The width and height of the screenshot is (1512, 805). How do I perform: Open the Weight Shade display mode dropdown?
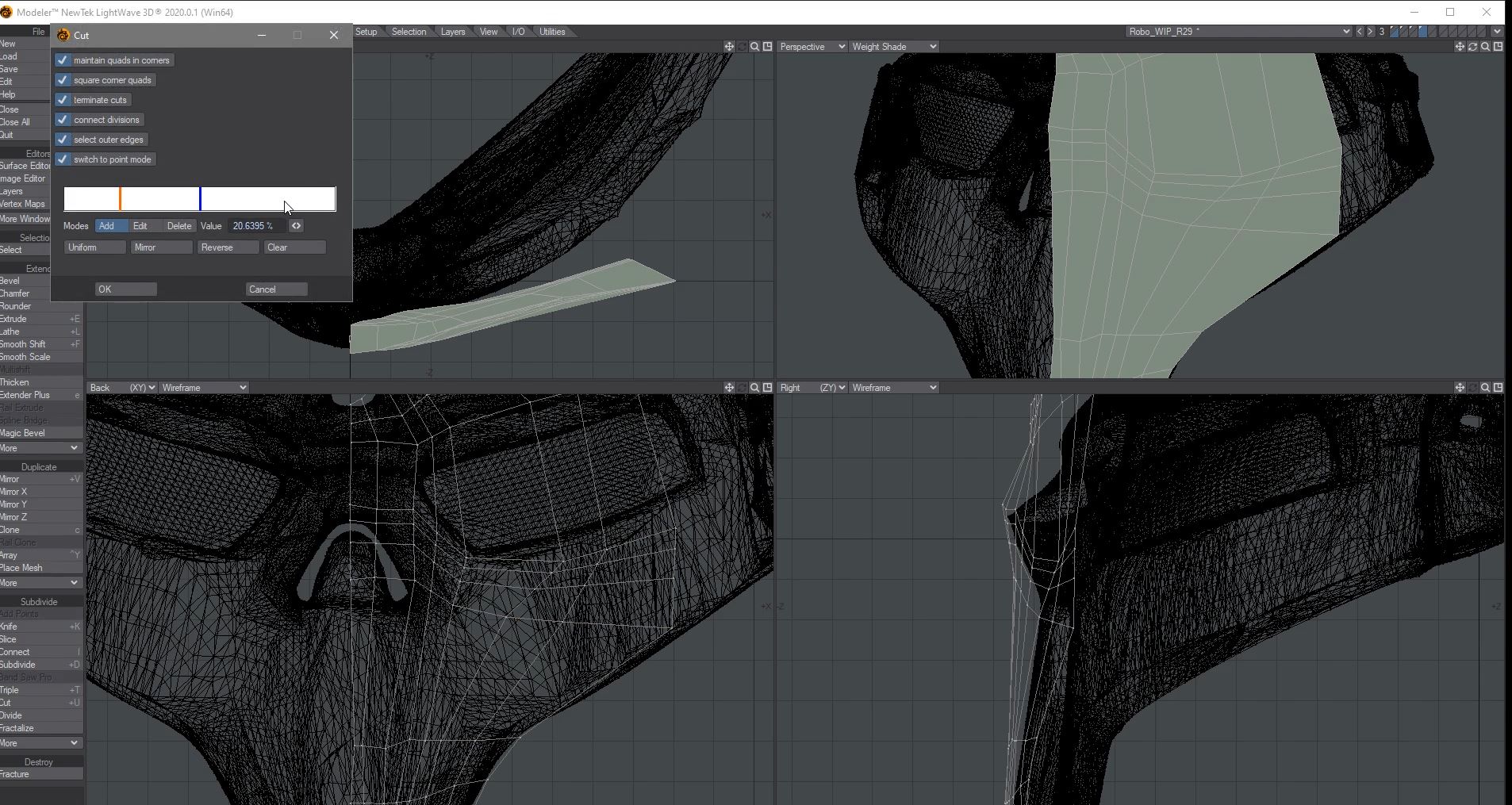893,47
